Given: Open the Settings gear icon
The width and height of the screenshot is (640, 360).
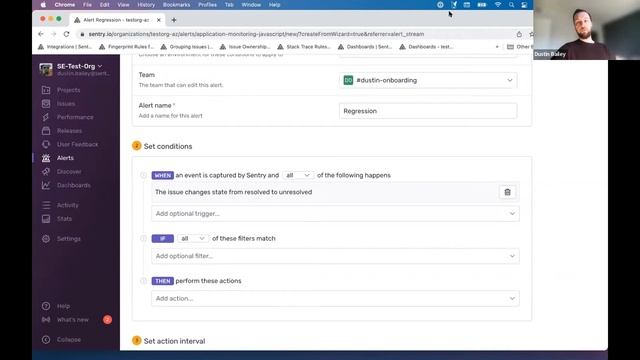Looking at the screenshot, I should [46, 239].
